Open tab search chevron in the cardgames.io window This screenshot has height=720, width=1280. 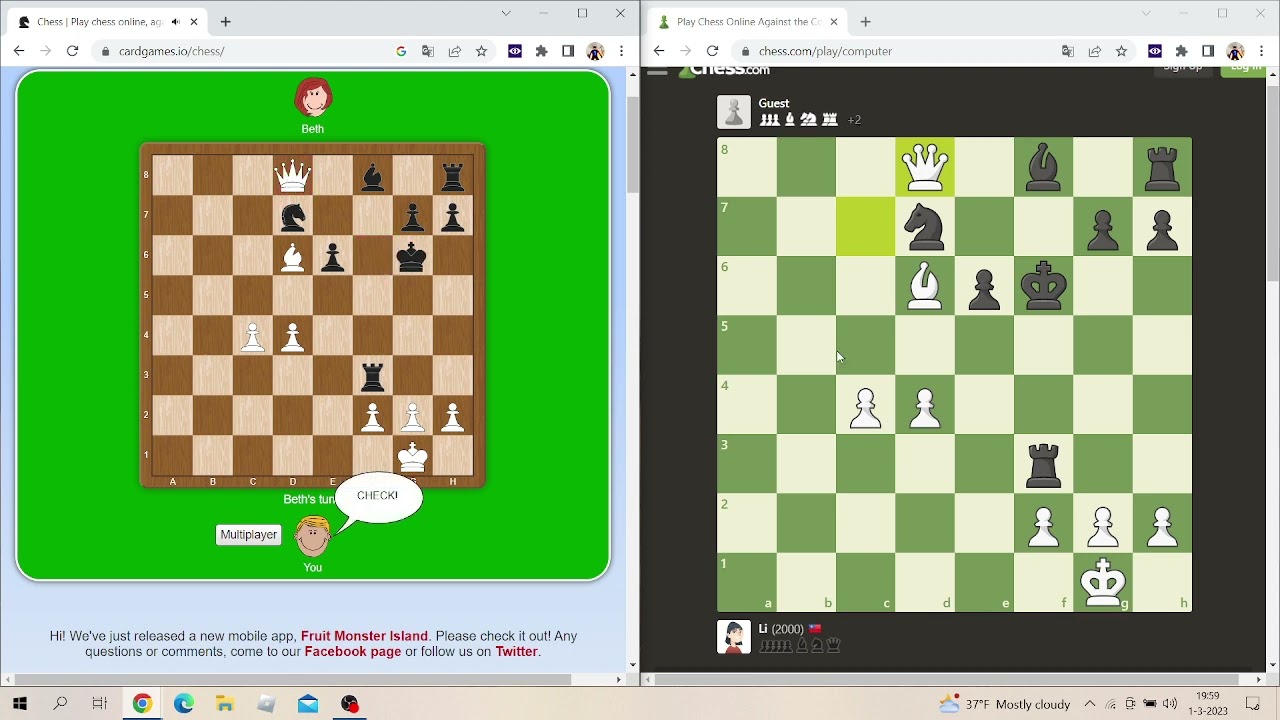(x=506, y=14)
